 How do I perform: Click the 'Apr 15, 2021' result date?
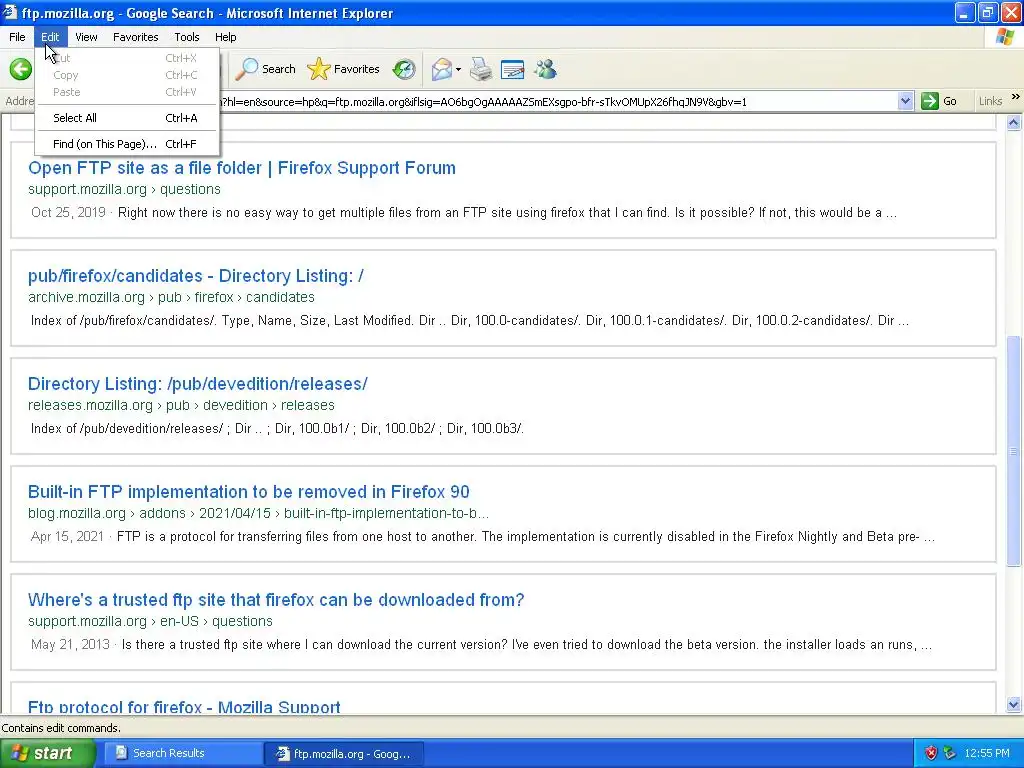67,537
